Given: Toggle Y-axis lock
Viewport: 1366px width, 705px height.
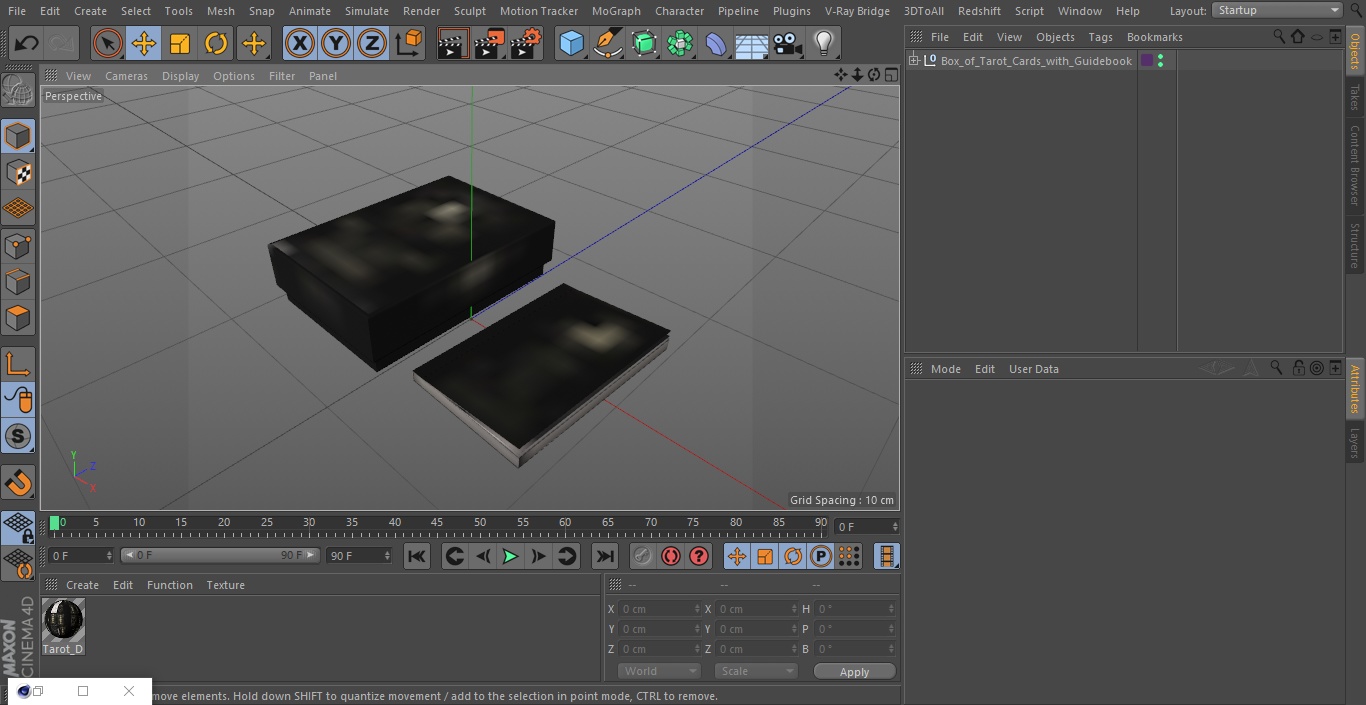Looking at the screenshot, I should tap(335, 43).
